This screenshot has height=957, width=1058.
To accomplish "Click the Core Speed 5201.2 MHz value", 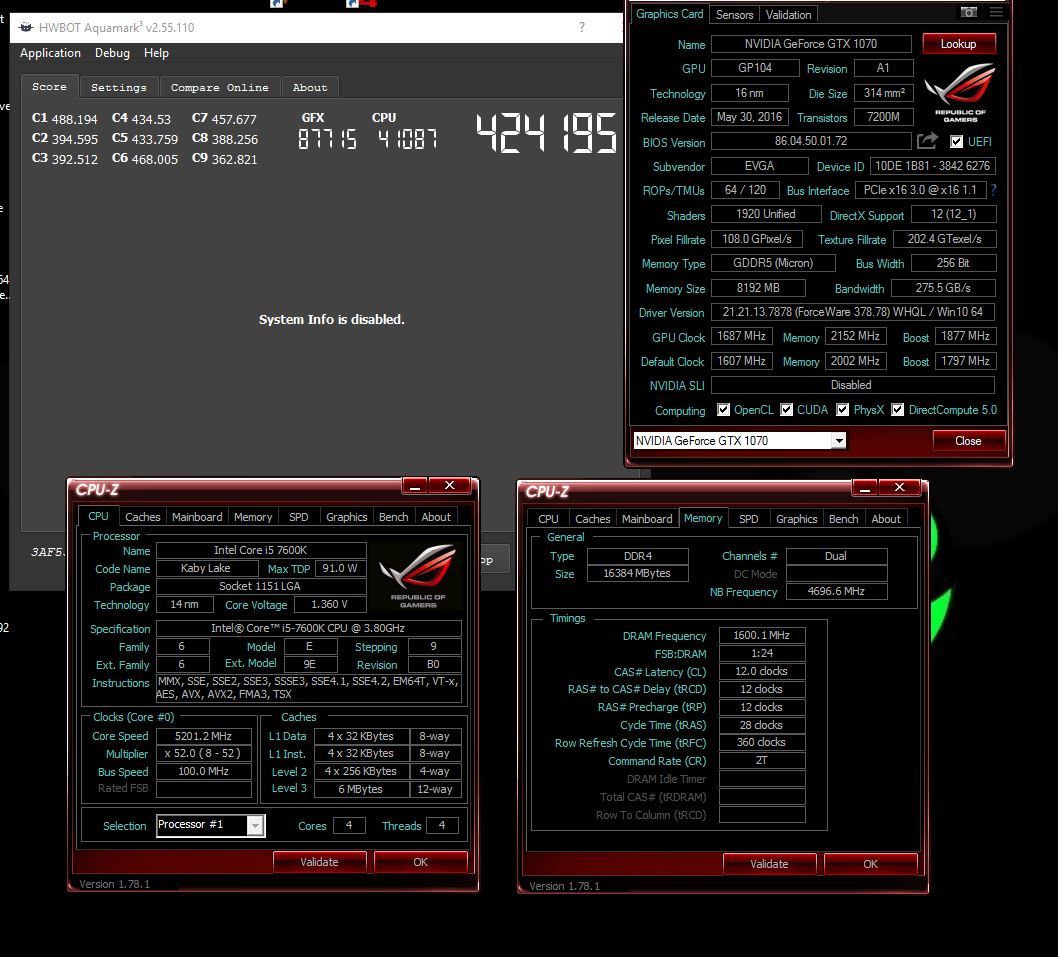I will [x=203, y=736].
